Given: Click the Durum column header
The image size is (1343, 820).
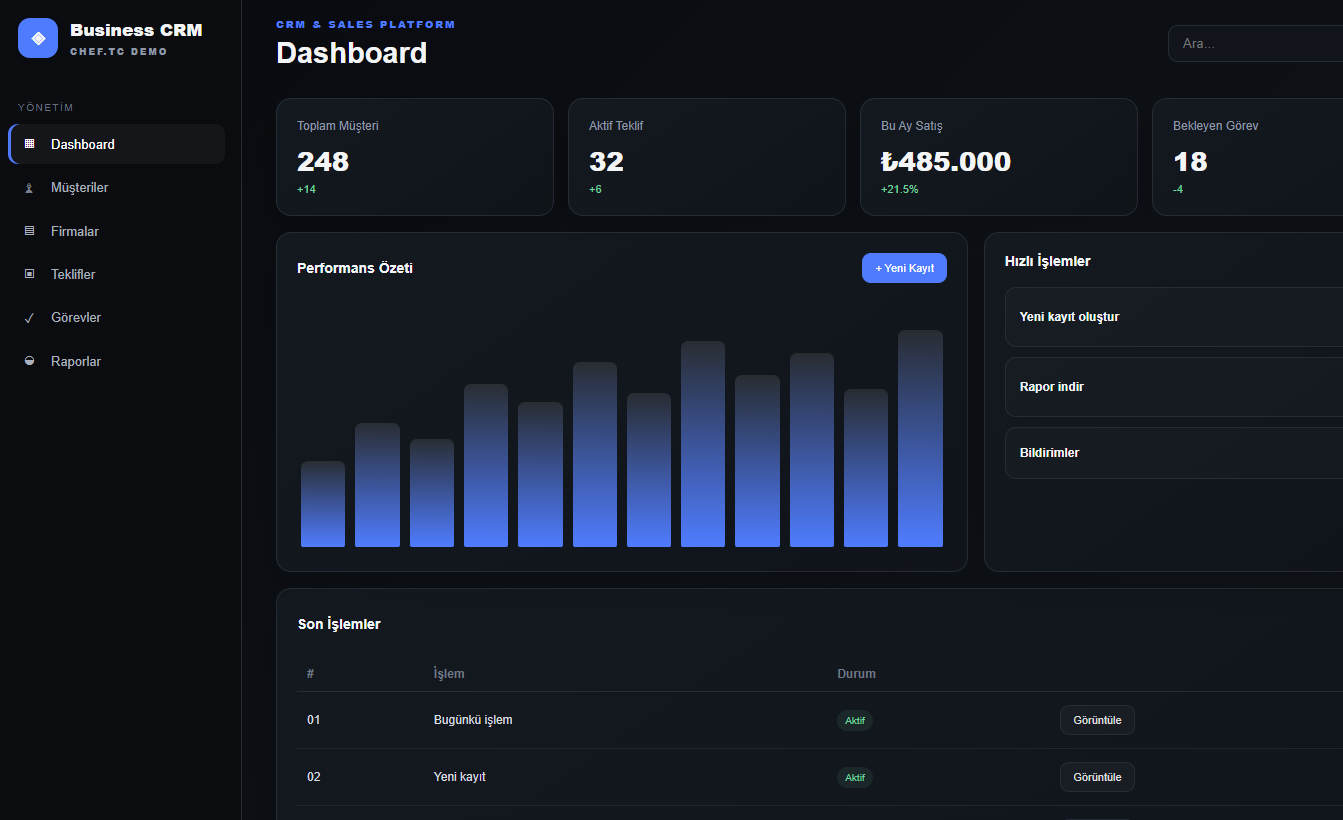Looking at the screenshot, I should click(856, 673).
